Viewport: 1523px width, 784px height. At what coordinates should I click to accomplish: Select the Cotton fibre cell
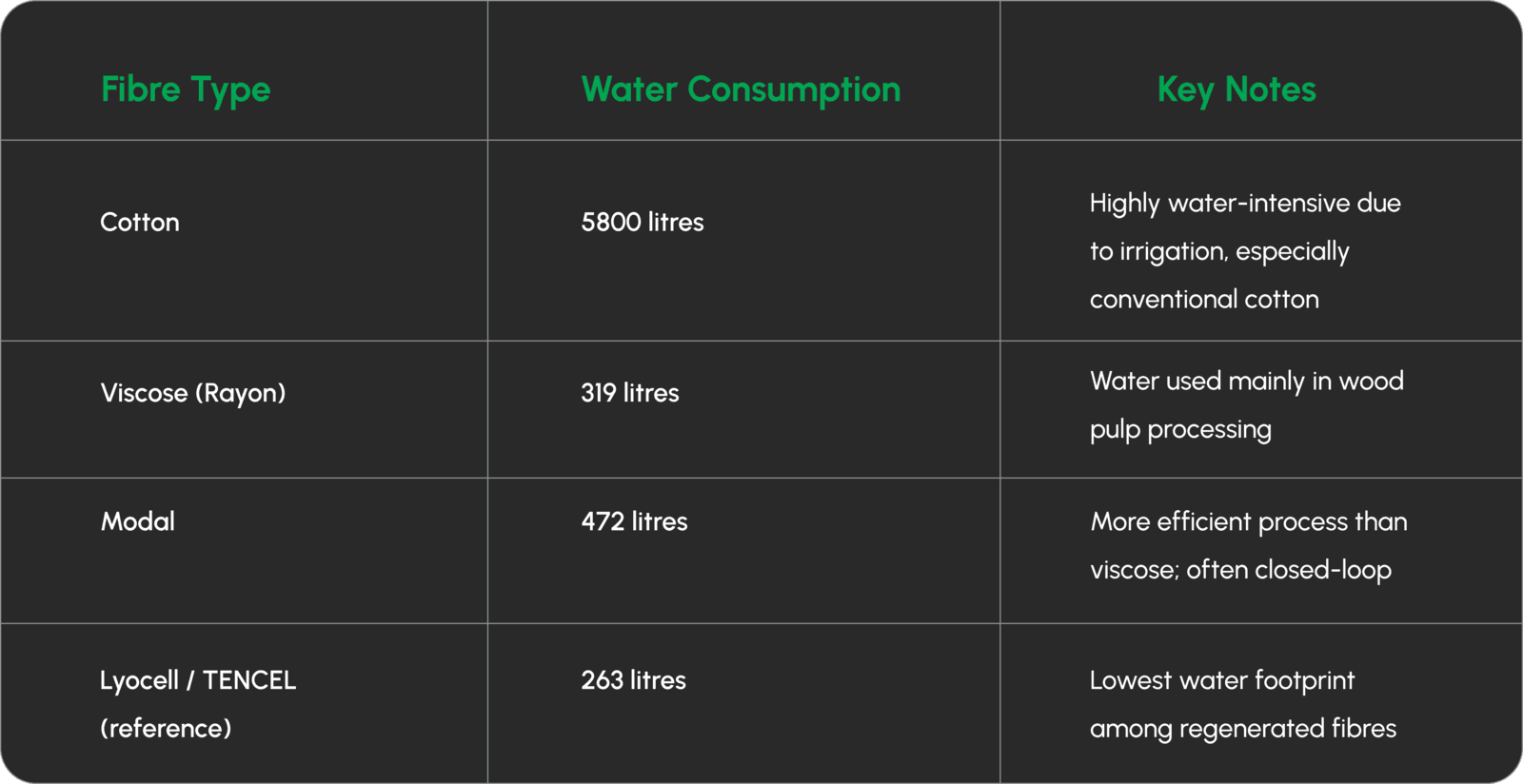(x=140, y=223)
